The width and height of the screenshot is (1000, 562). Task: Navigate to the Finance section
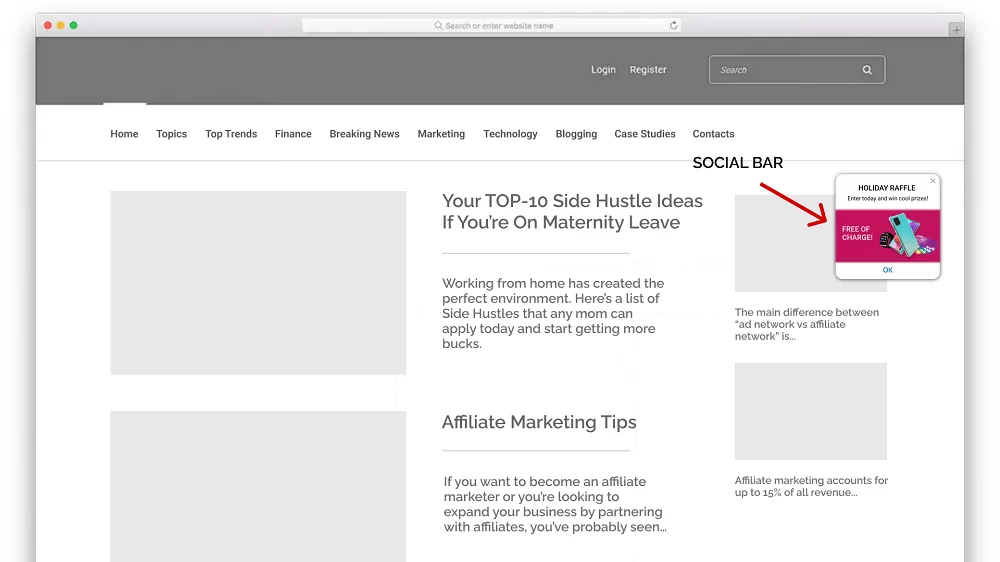[x=293, y=134]
